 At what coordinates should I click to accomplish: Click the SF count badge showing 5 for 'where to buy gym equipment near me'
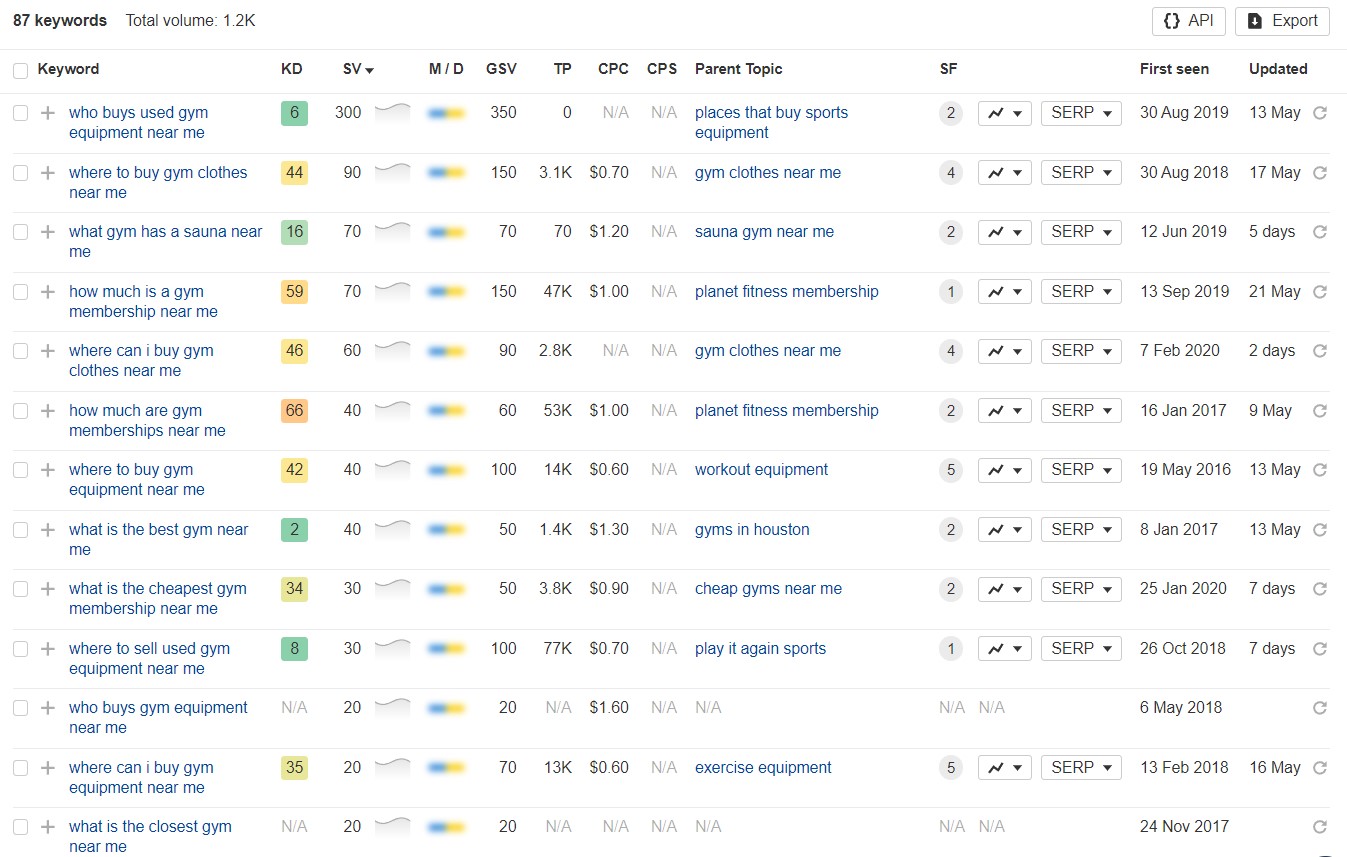point(950,470)
